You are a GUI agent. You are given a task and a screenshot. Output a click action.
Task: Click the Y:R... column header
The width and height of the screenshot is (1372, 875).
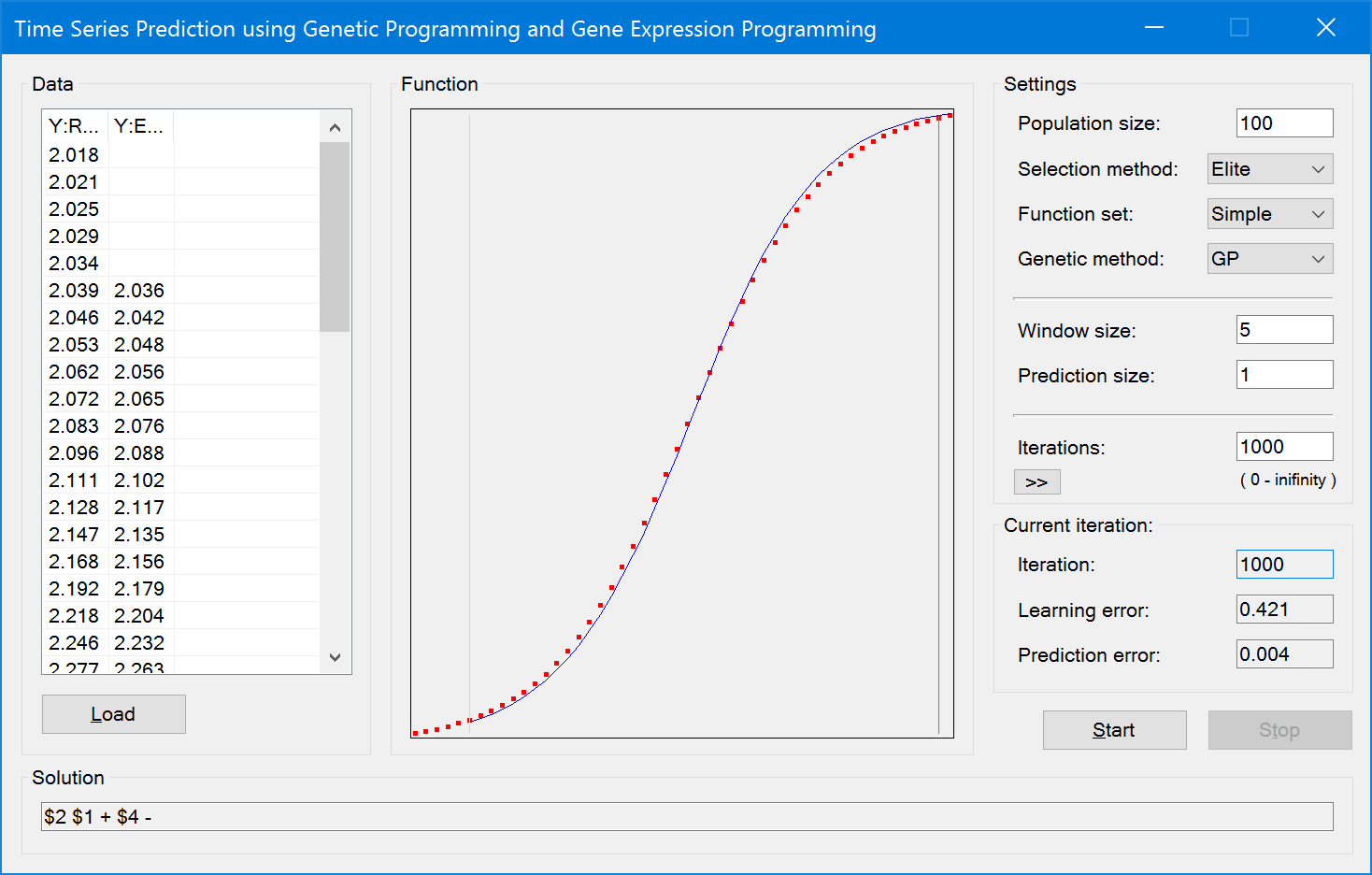[76, 126]
